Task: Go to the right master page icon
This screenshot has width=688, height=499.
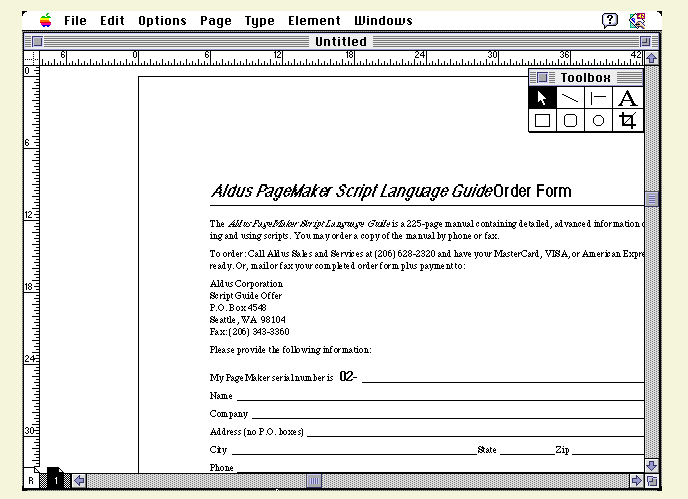Action: click(32, 481)
